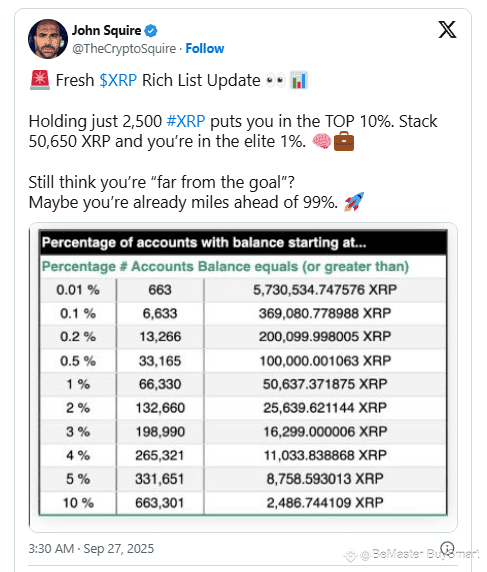Open John Squire's profile picture

point(48,39)
